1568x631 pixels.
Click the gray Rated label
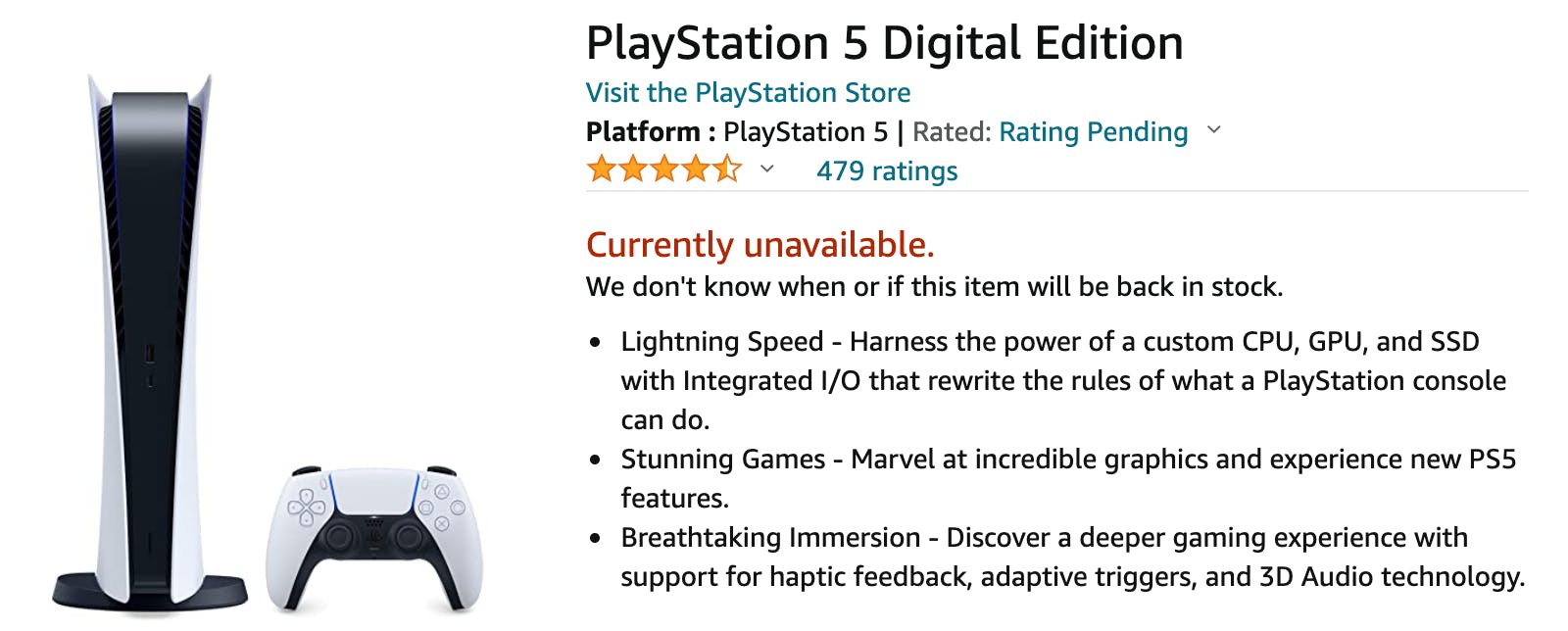[x=952, y=132]
